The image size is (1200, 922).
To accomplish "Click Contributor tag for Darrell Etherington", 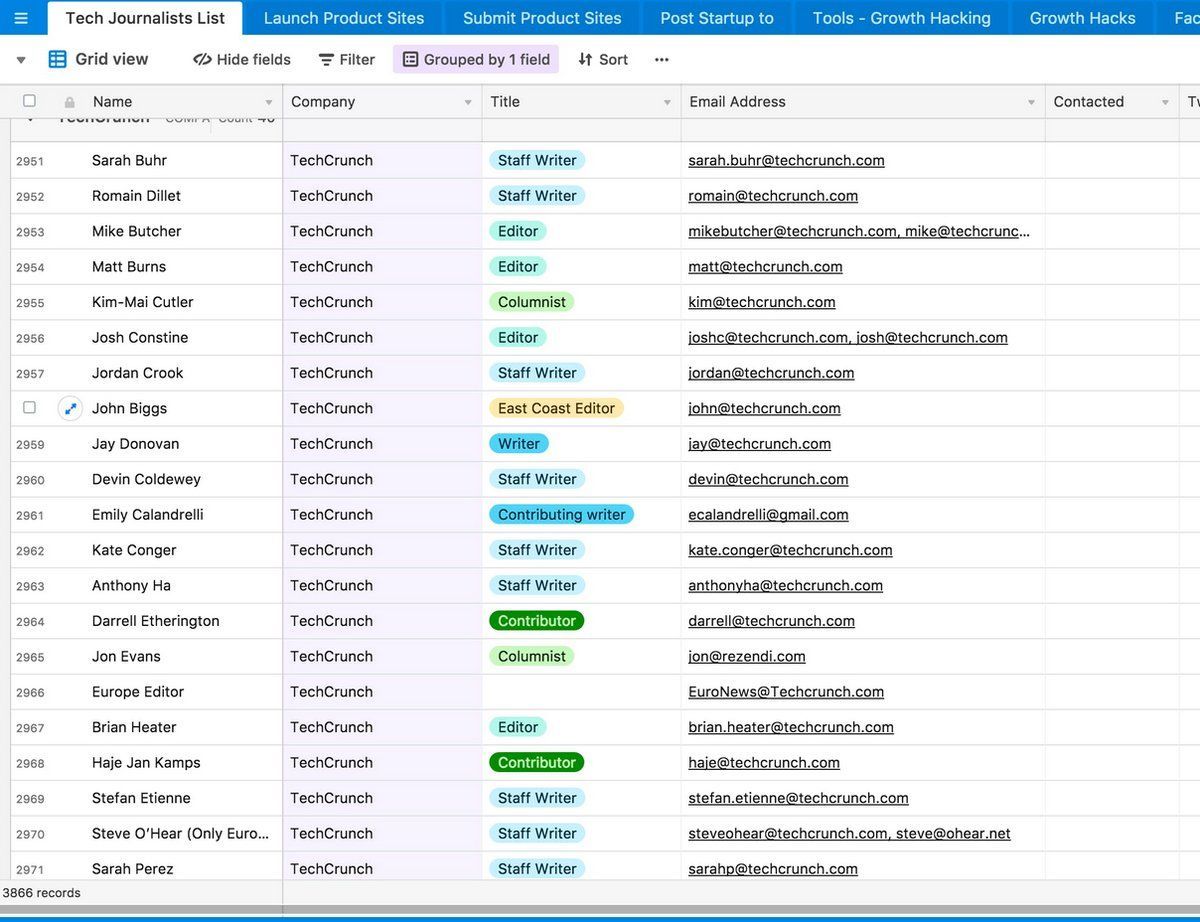I will (x=536, y=621).
